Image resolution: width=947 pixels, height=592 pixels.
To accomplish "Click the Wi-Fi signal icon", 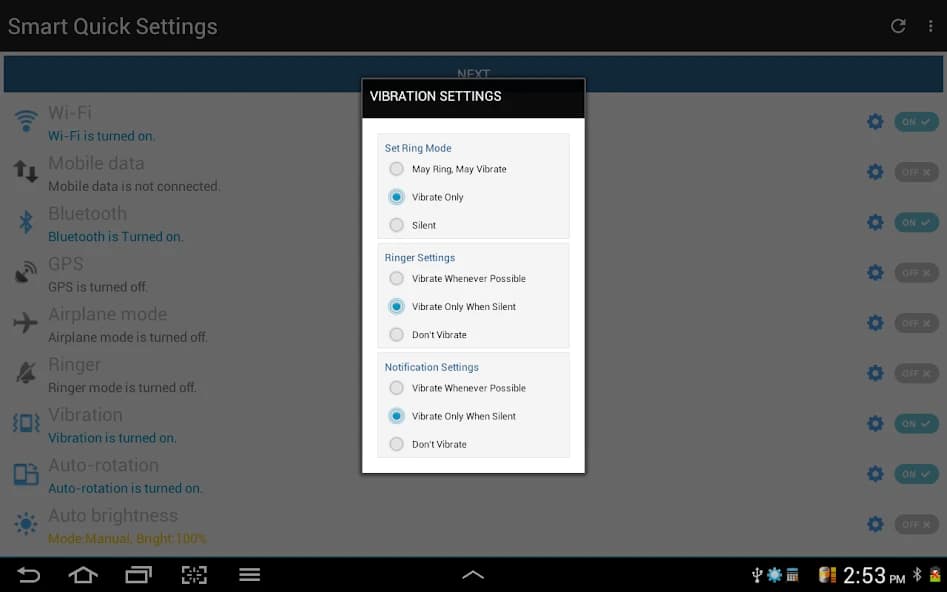I will coord(23,119).
